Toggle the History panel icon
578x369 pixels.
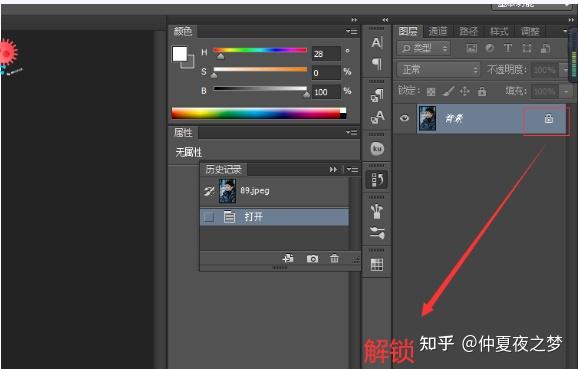coord(377,180)
